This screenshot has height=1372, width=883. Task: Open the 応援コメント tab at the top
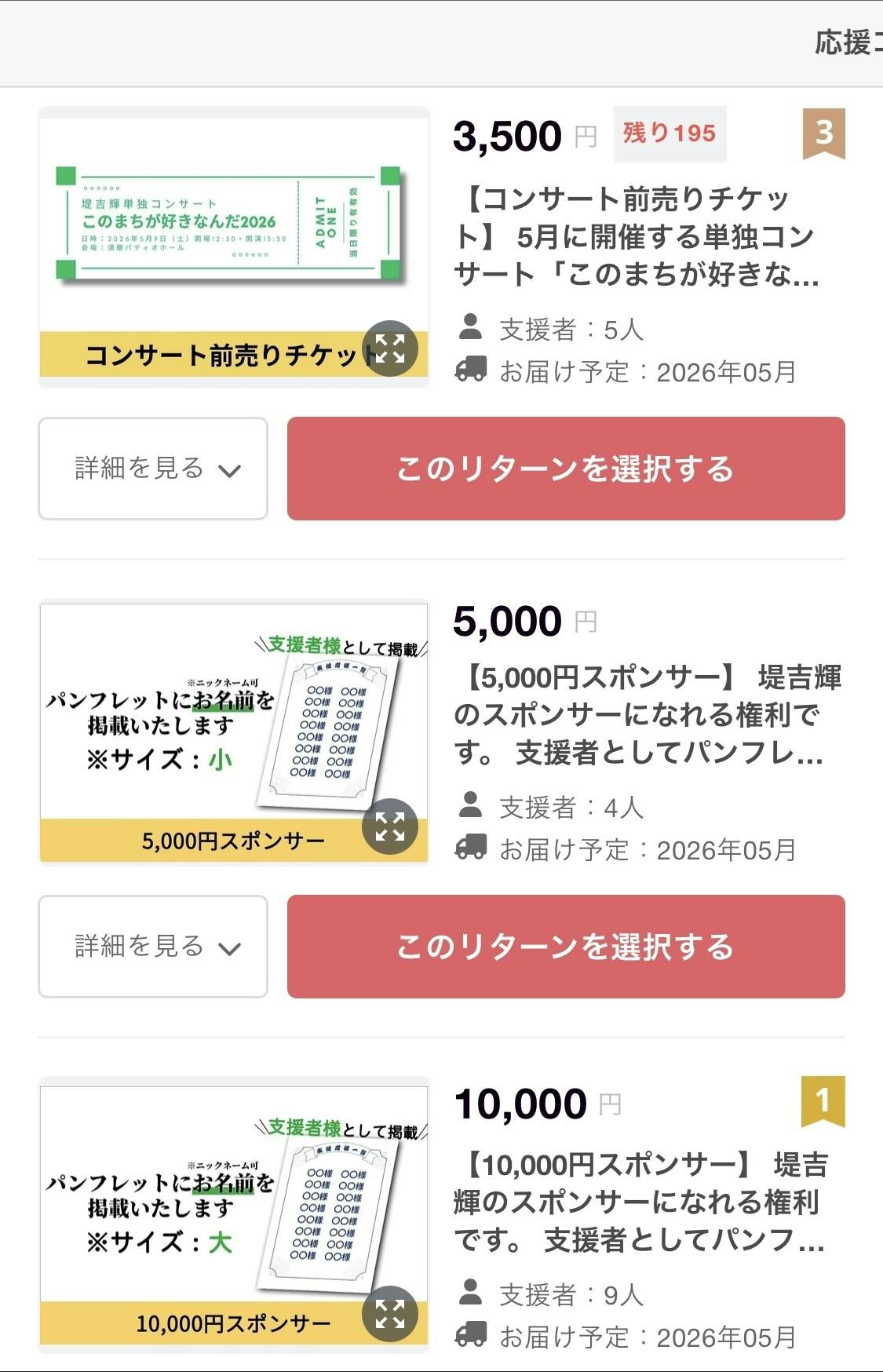click(x=848, y=42)
